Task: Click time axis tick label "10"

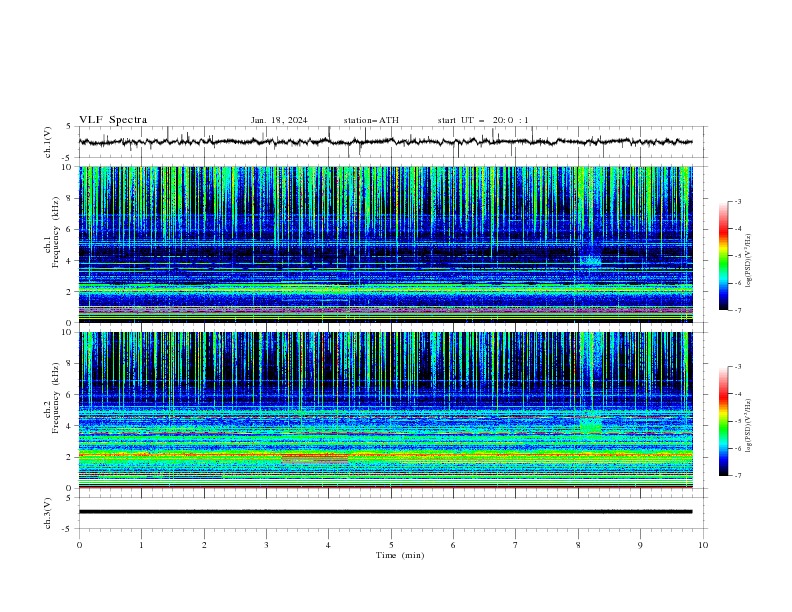Action: tap(703, 545)
